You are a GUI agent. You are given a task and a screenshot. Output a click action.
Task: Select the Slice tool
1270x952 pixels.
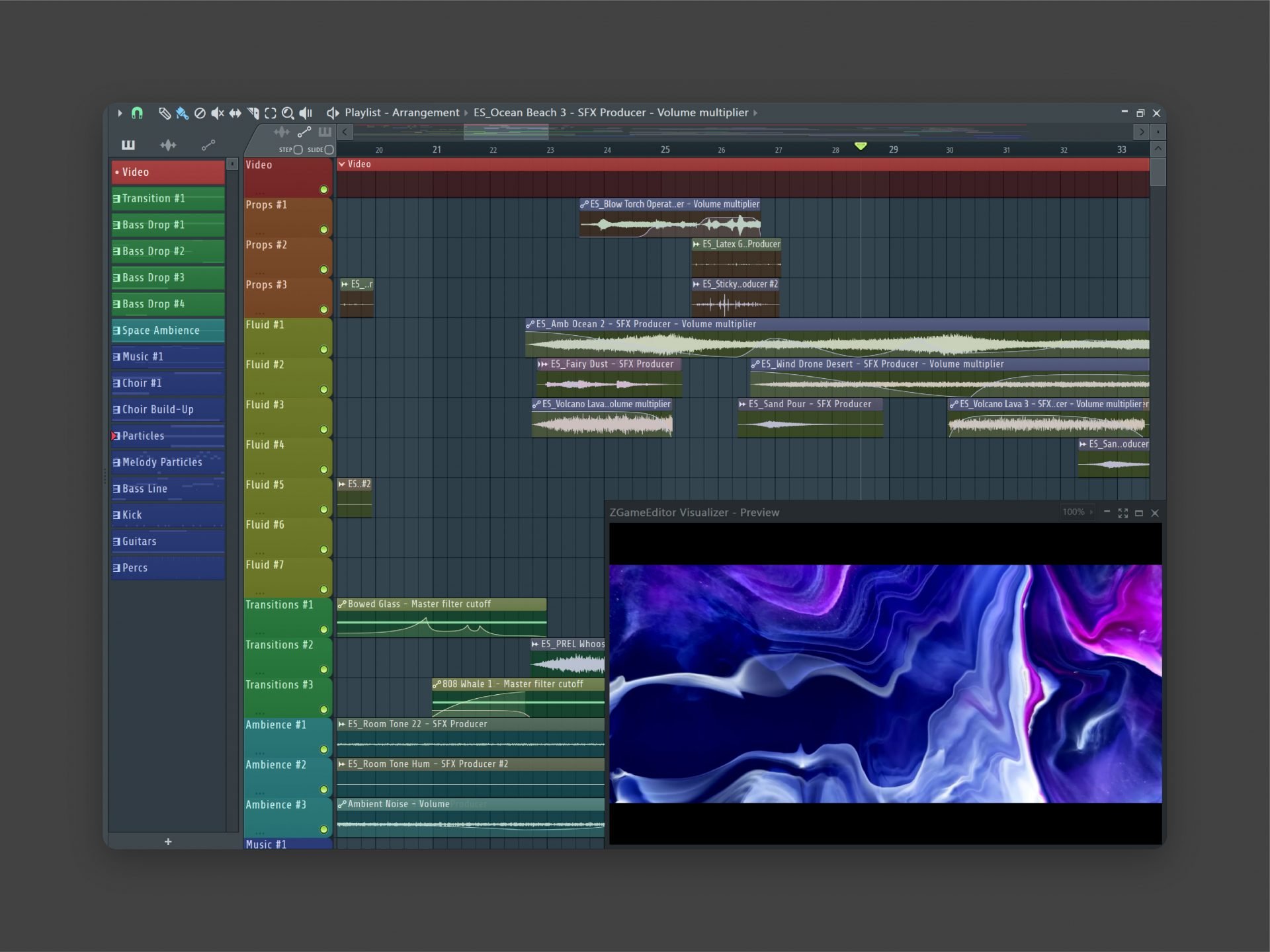pyautogui.click(x=253, y=113)
